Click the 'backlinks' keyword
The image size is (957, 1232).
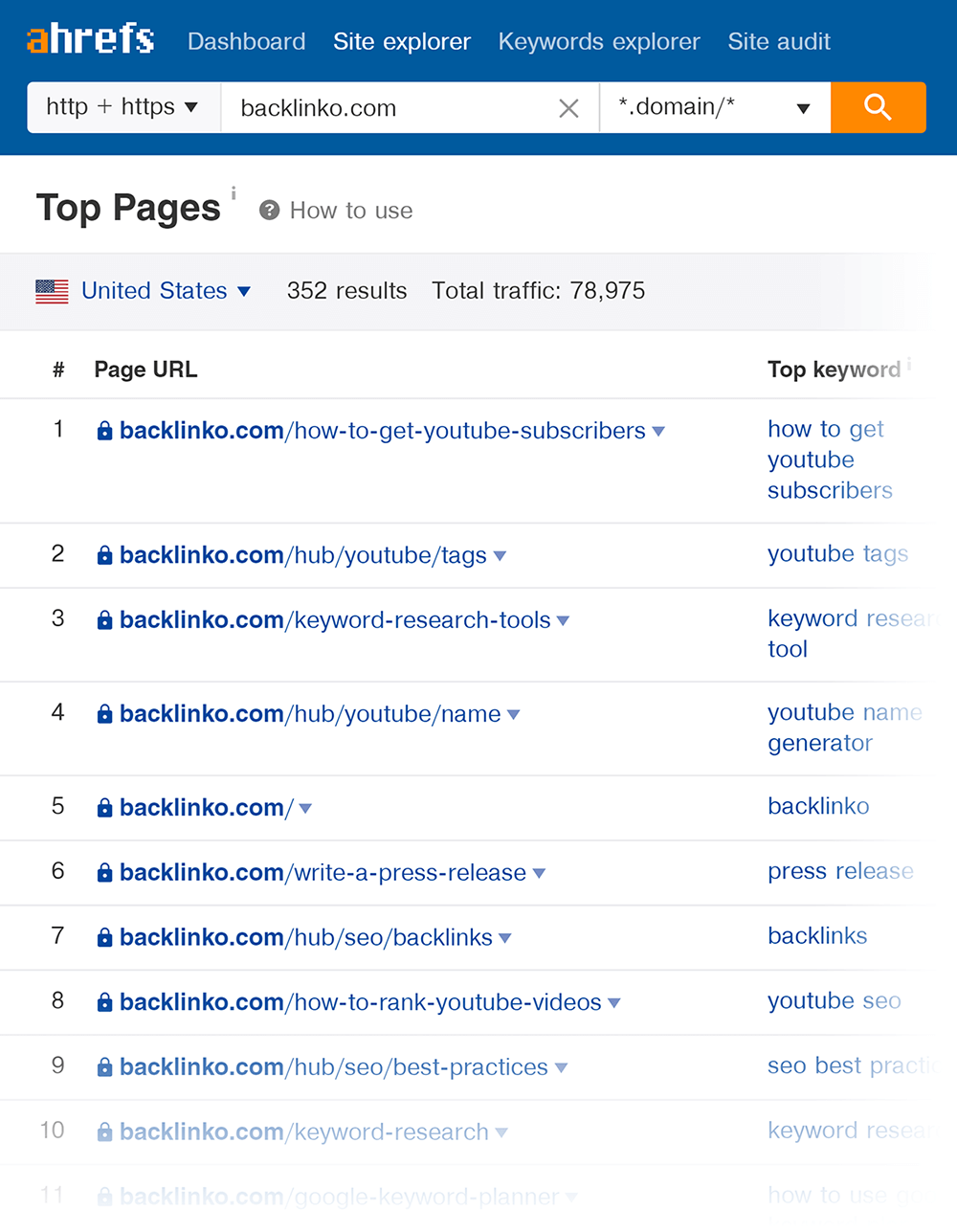[x=817, y=936]
